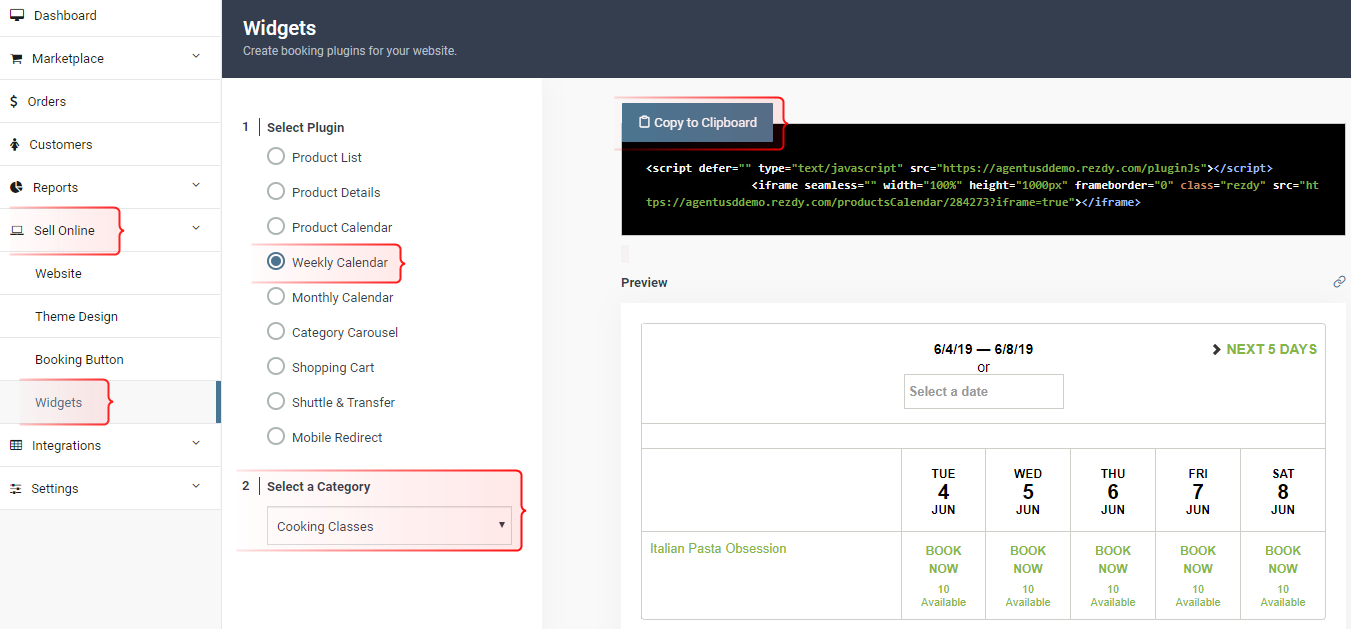This screenshot has height=629, width=1351.
Task: Select the Category Carousel radio button
Action: 276,331
